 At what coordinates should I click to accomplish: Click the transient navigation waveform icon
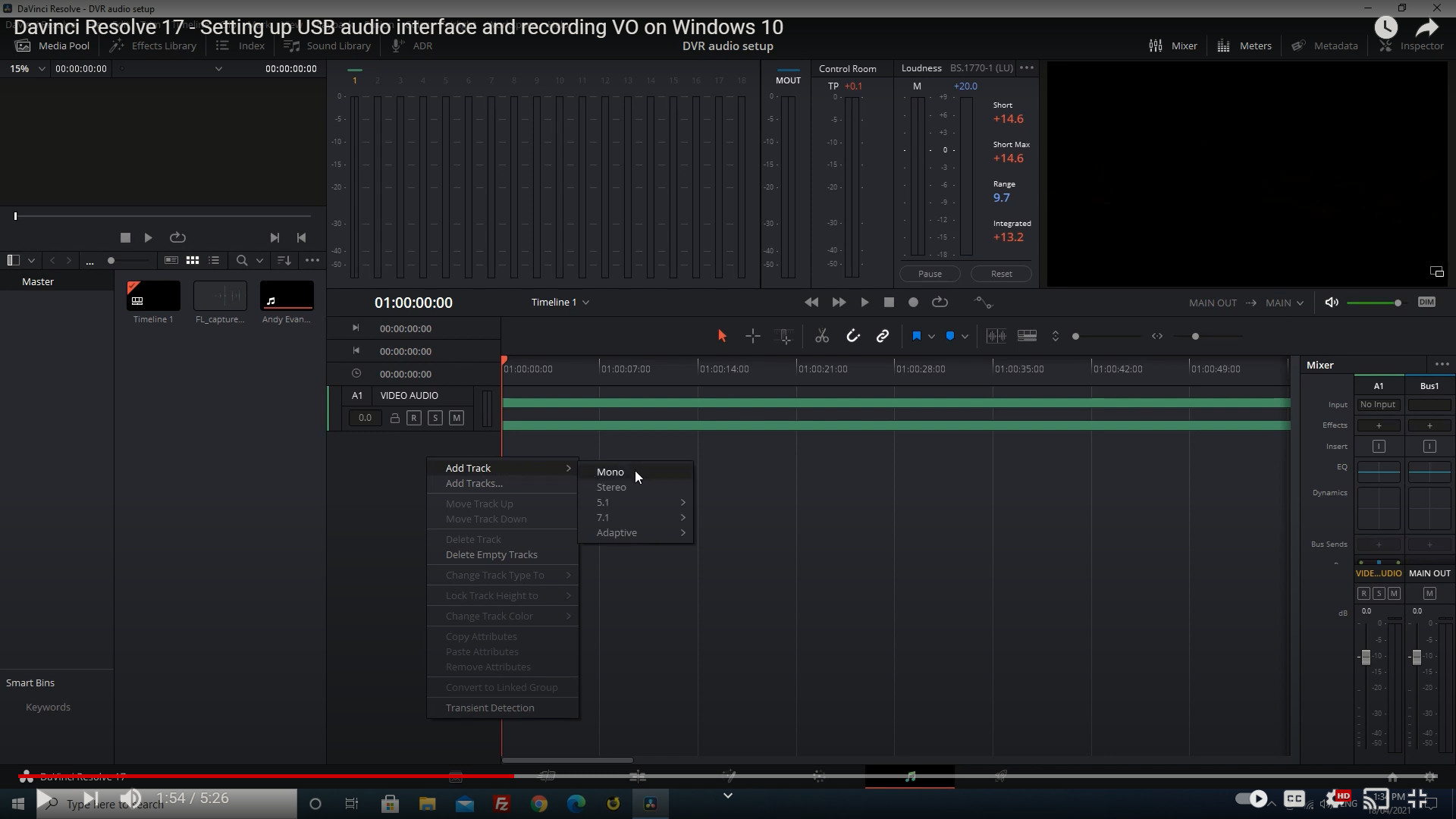tap(996, 336)
